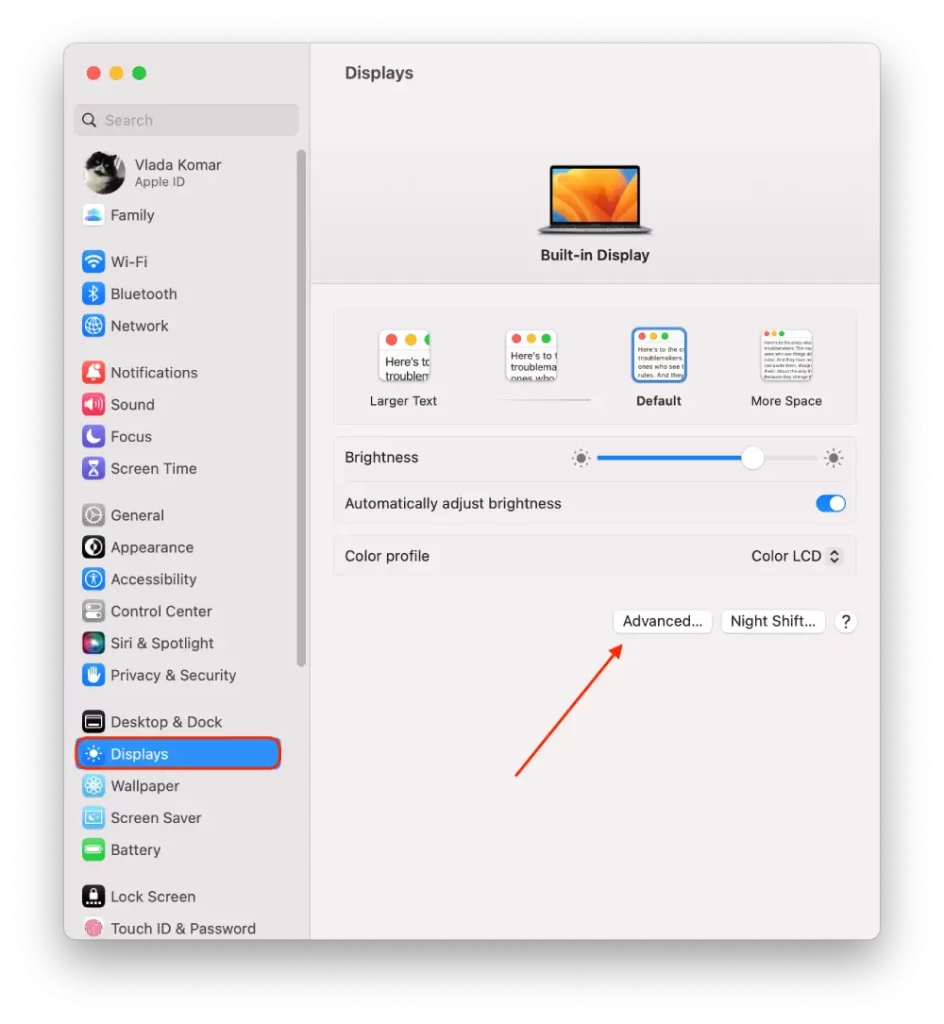Open the Privacy & Security hand icon
This screenshot has width=944, height=1024.
[93, 675]
